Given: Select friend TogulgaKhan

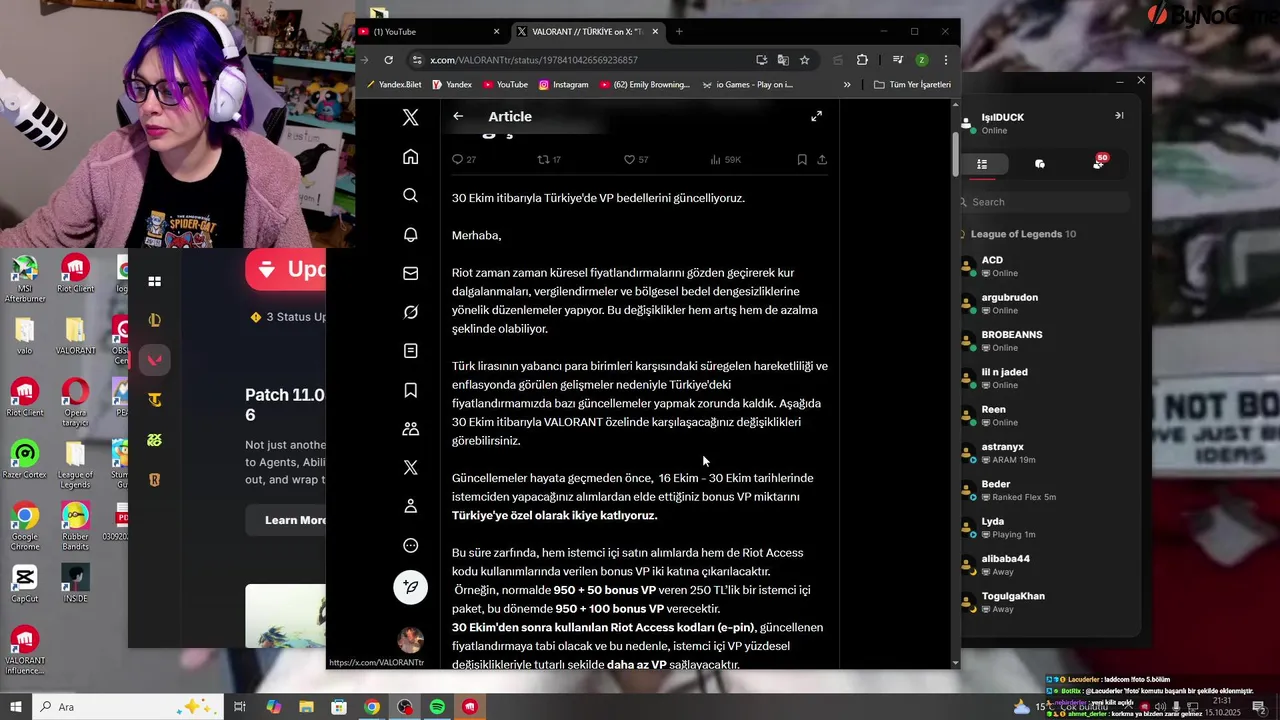Looking at the screenshot, I should [1045, 602].
